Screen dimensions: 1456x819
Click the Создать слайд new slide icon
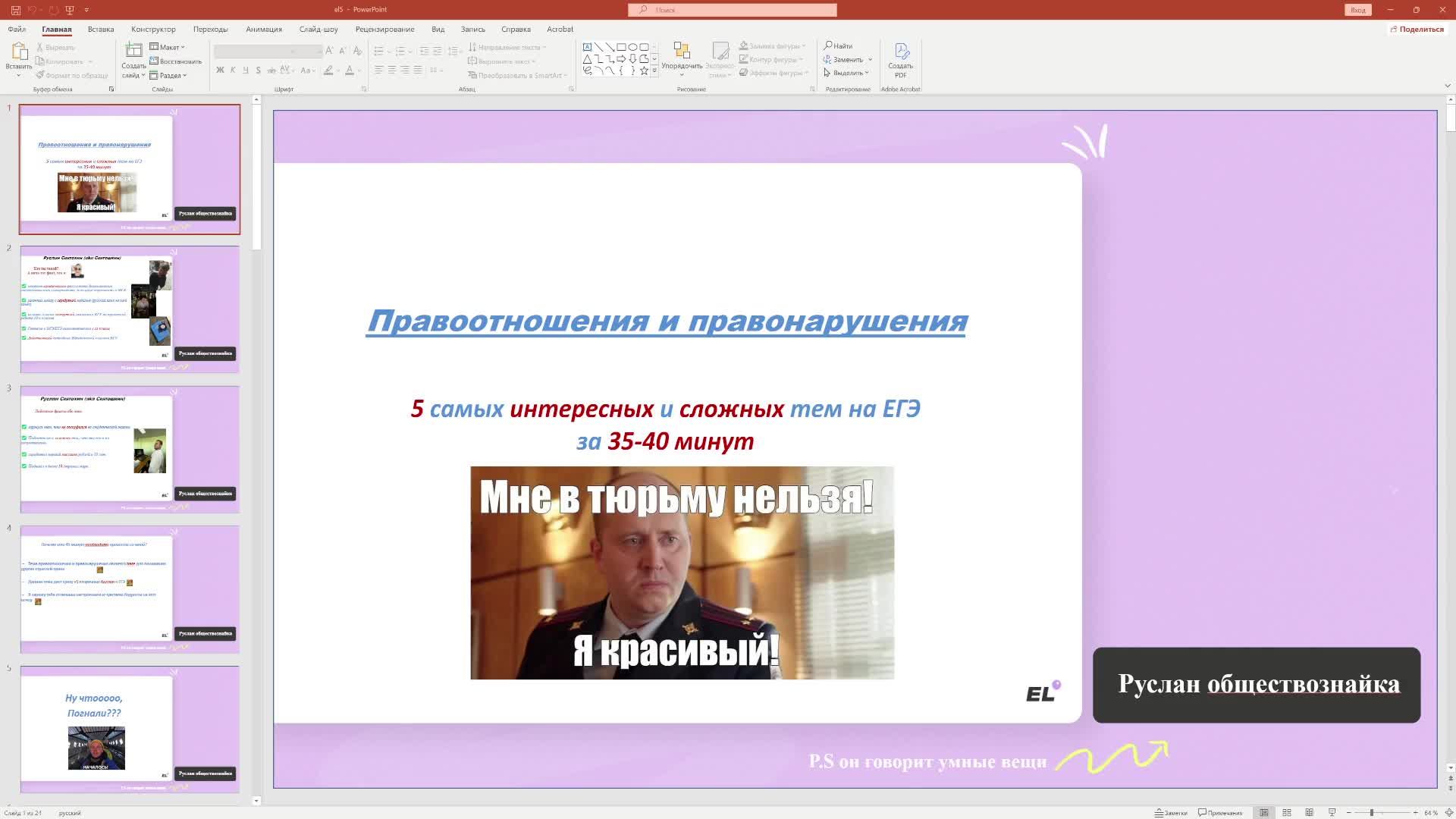pos(133,51)
